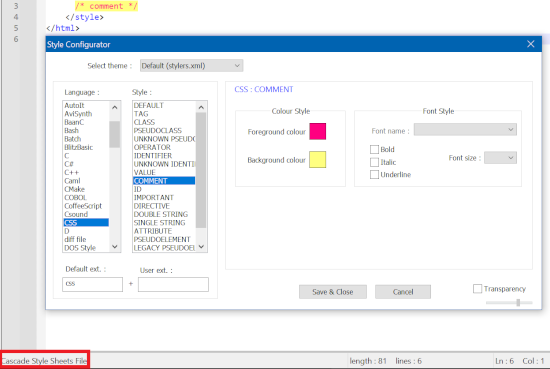Select AviSynth in the Language list
This screenshot has height=369, width=550.
click(86, 114)
